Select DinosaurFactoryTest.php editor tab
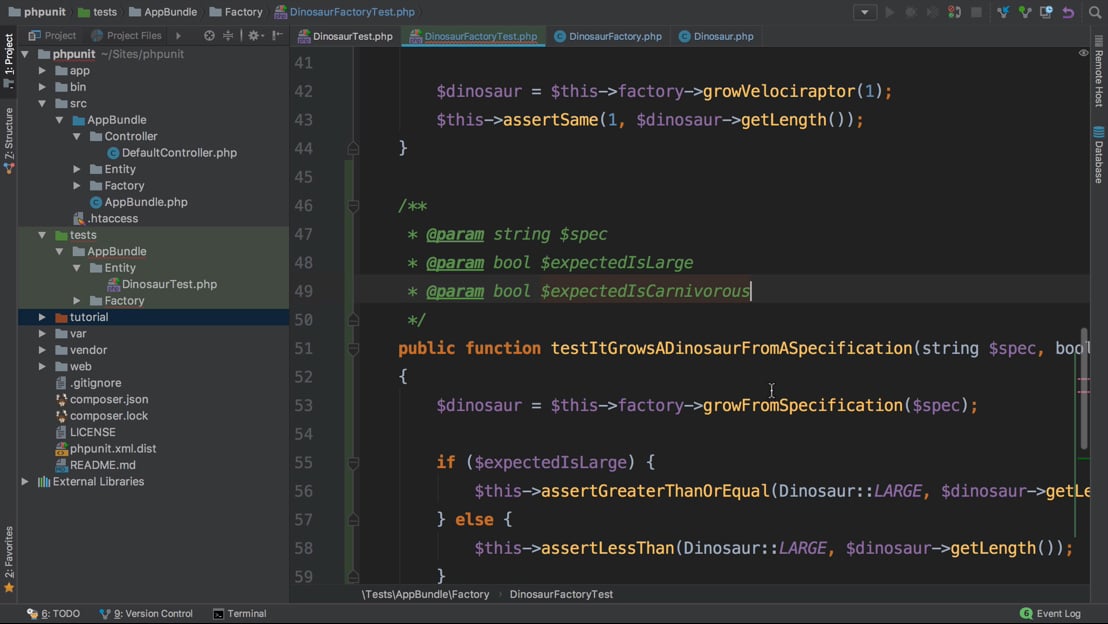The width and height of the screenshot is (1108, 624). click(x=473, y=36)
